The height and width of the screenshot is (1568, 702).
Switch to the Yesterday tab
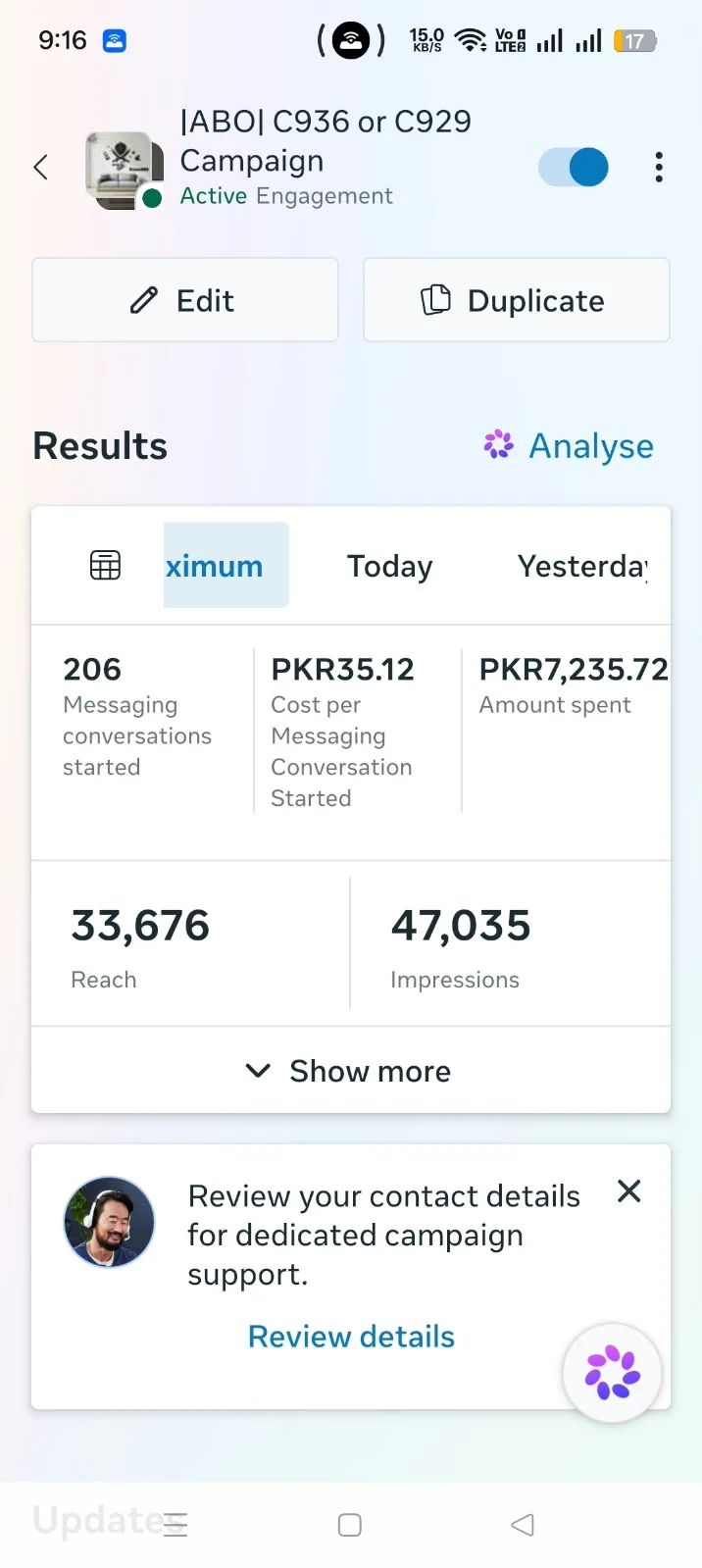582,566
